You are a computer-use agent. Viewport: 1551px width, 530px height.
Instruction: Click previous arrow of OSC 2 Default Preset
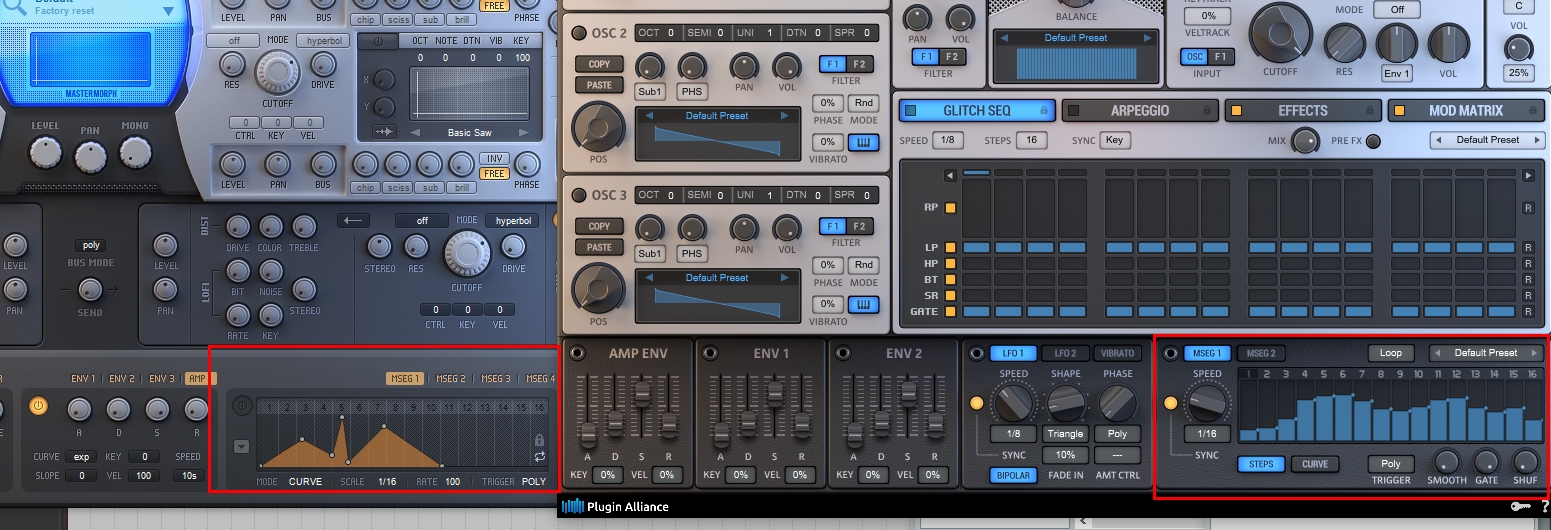(647, 116)
